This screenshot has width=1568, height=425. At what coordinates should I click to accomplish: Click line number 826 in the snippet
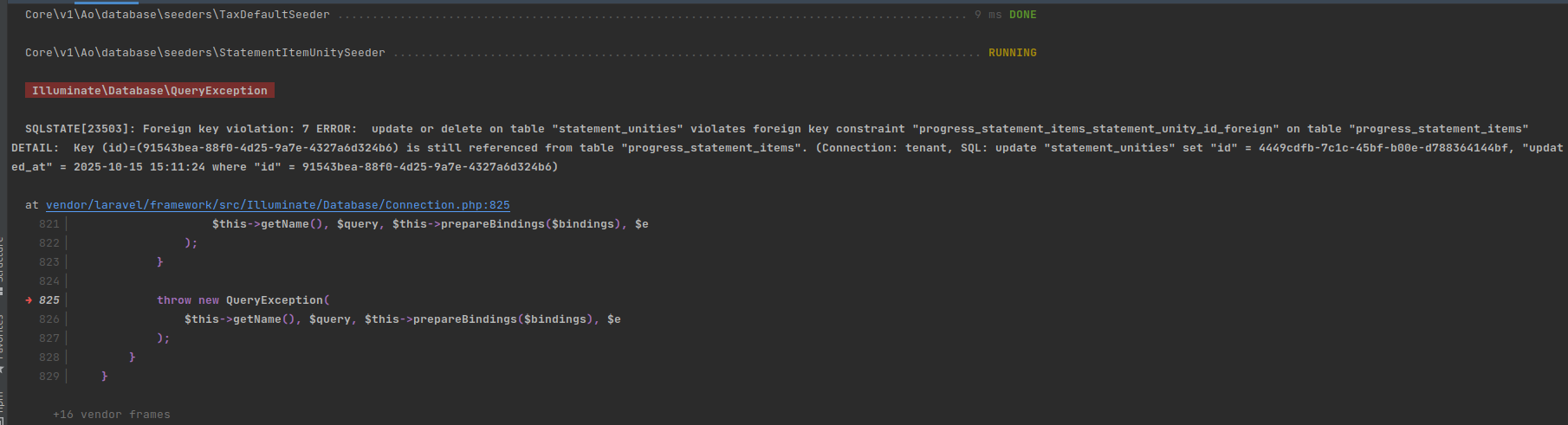(49, 319)
